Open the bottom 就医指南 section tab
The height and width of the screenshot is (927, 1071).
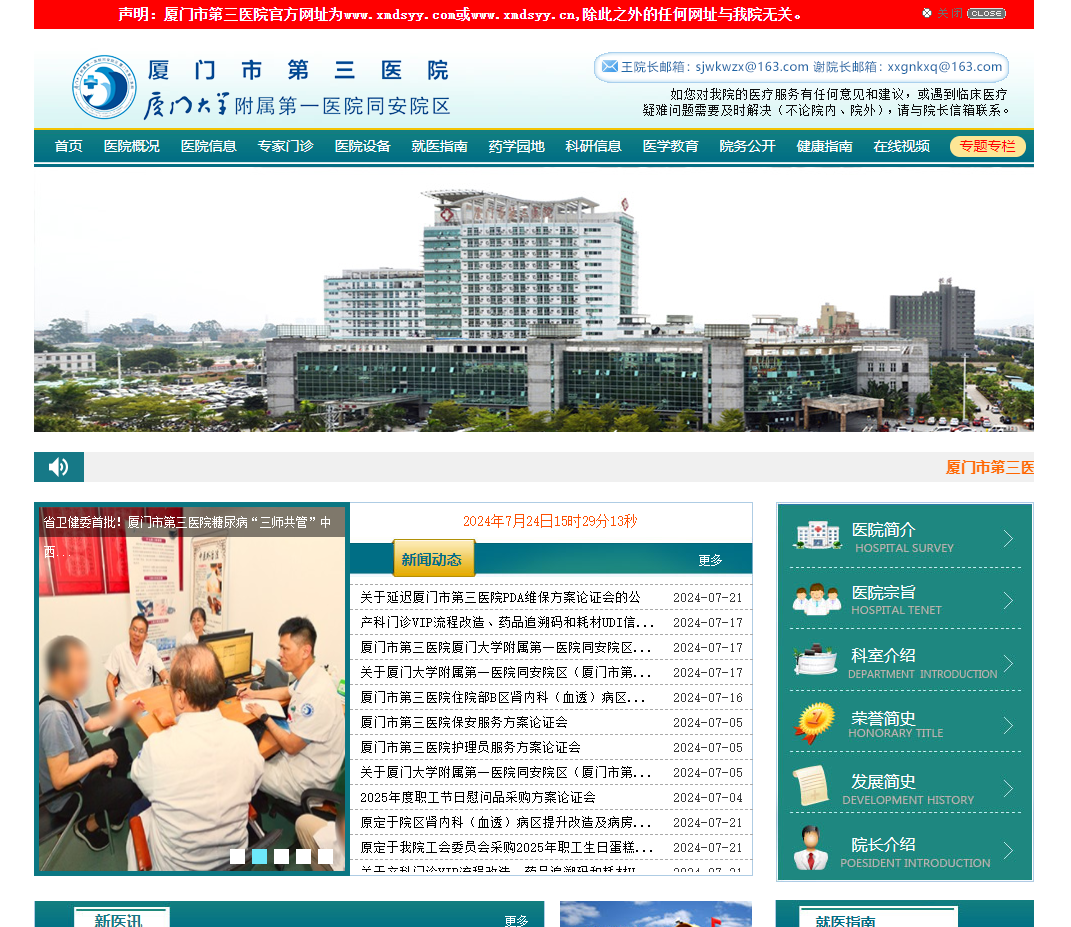(x=878, y=917)
